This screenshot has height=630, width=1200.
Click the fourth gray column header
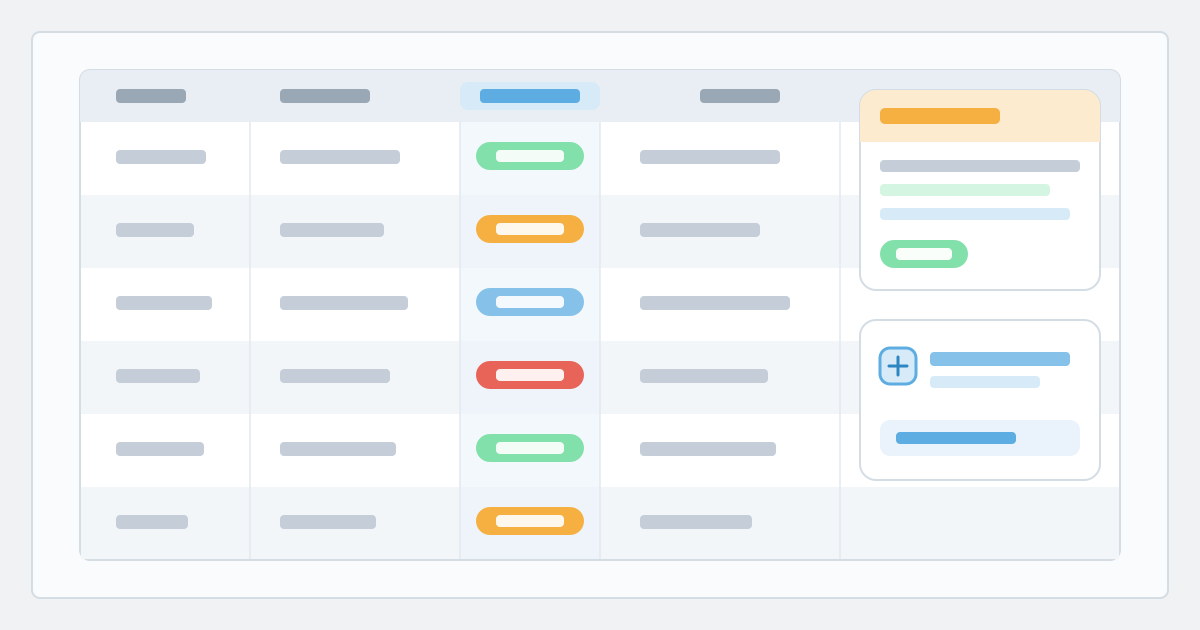tap(740, 96)
